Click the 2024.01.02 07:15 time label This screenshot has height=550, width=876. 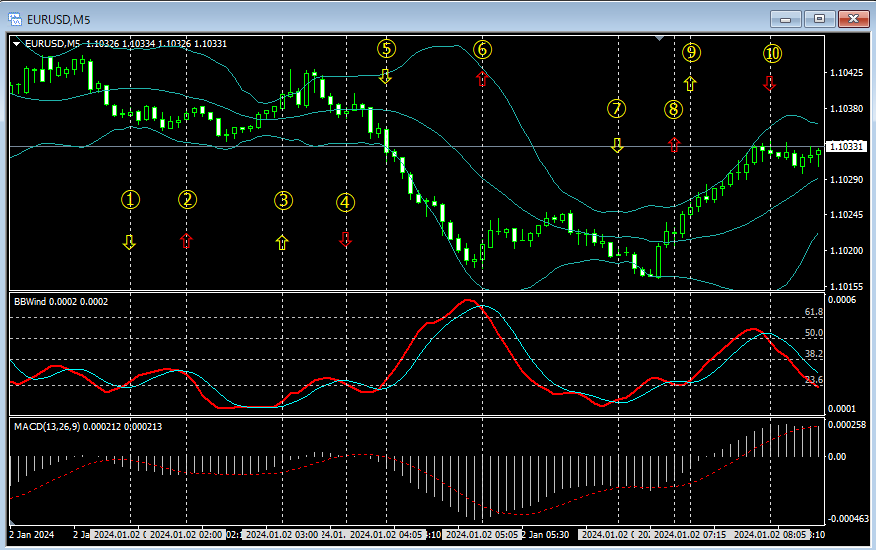pyautogui.click(x=690, y=534)
